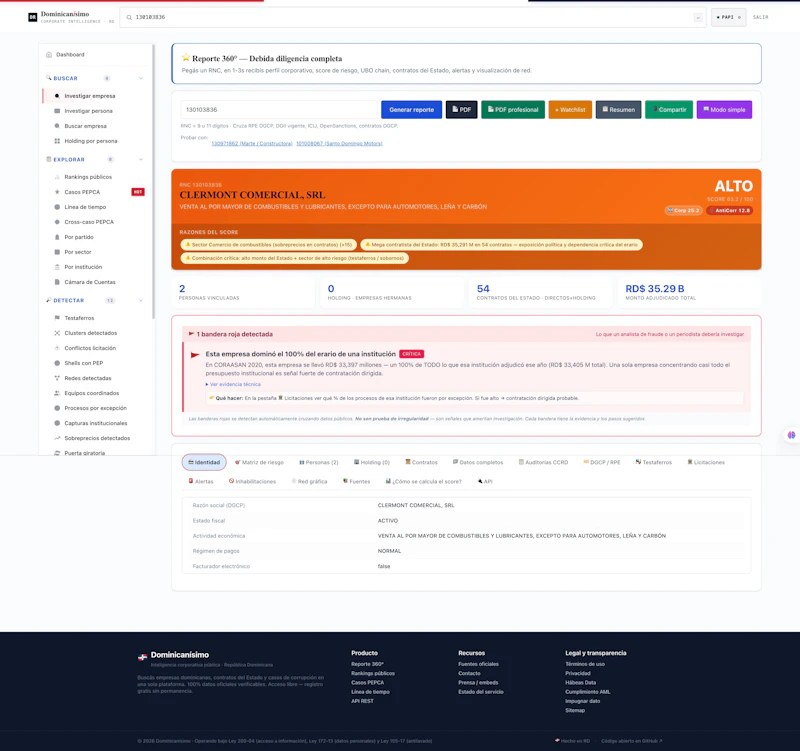Open the Auditorías CCRD tab
800x751 pixels.
pyautogui.click(x=543, y=462)
